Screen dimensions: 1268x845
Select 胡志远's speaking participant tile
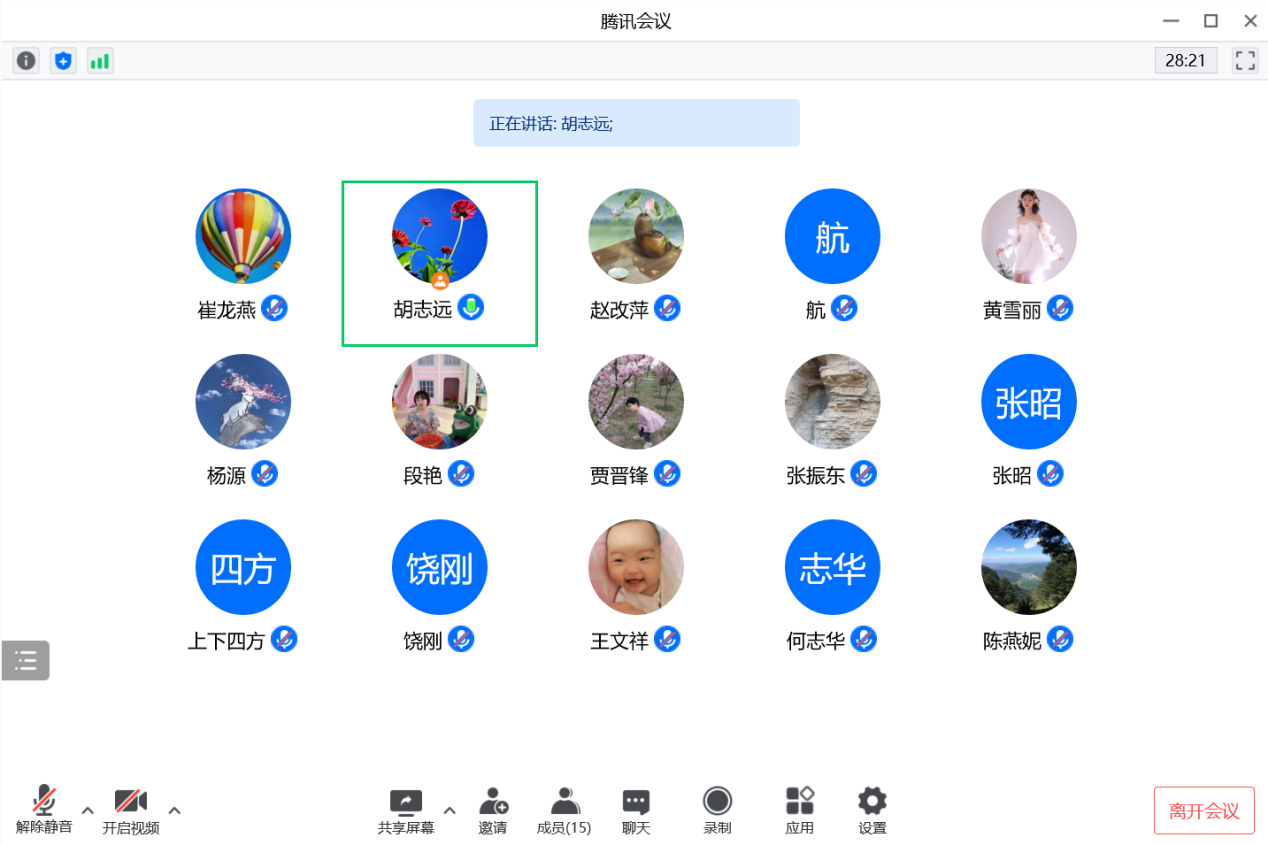coord(440,263)
